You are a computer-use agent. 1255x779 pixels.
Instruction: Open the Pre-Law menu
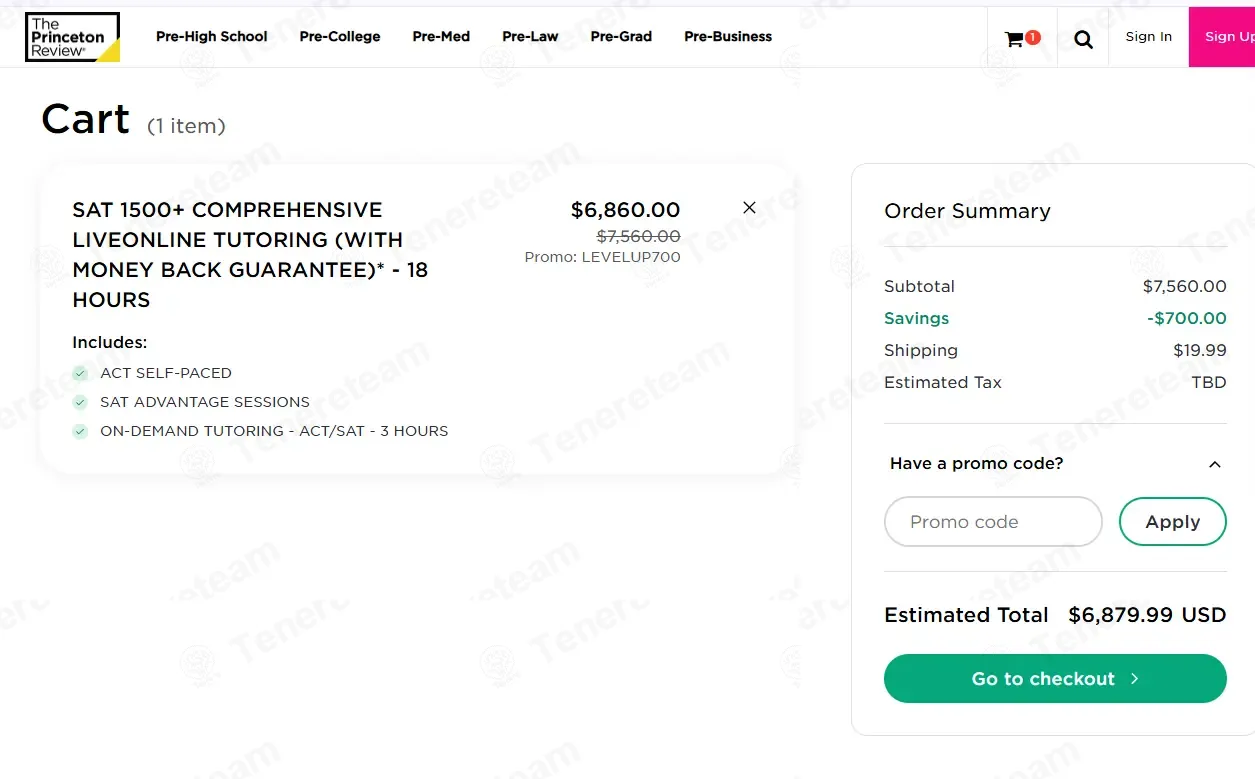tap(530, 37)
